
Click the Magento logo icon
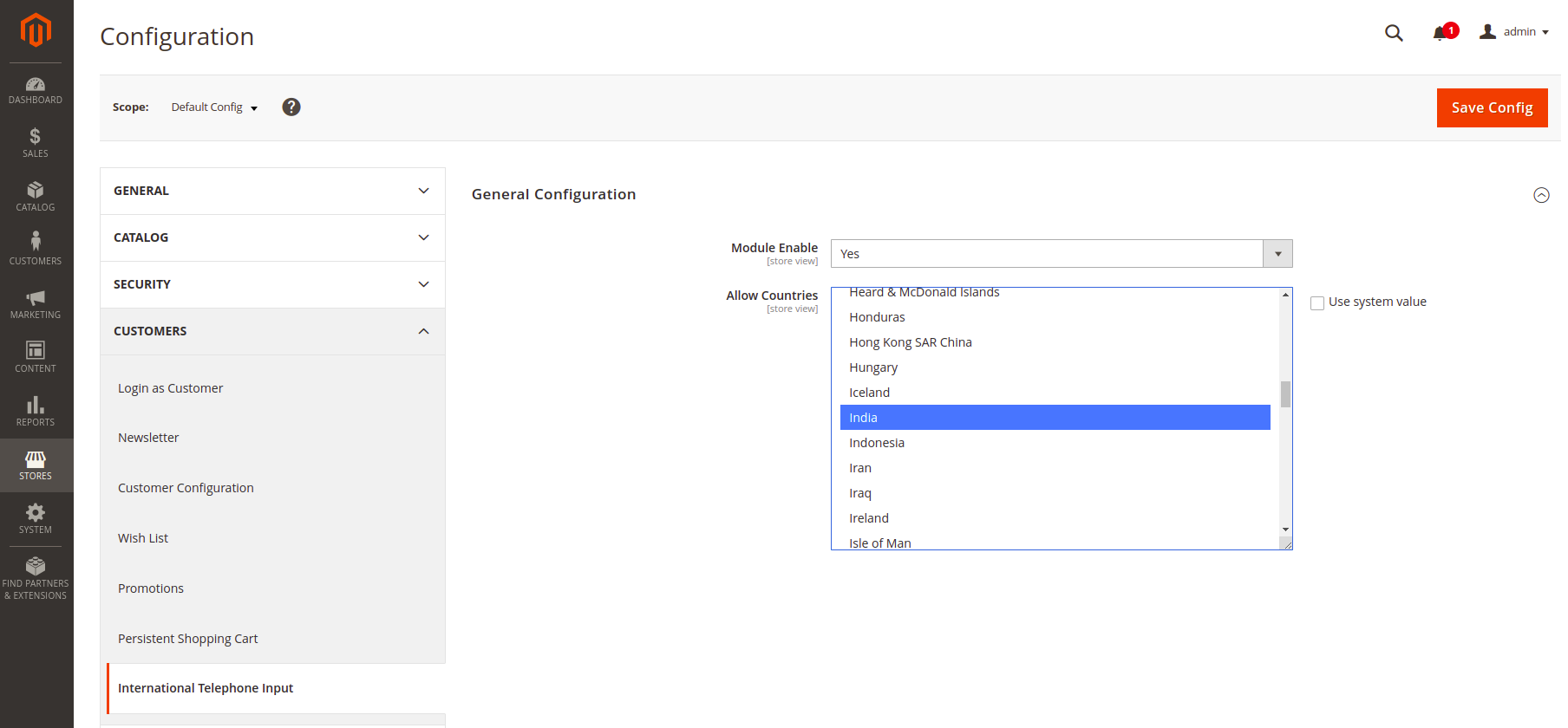(x=36, y=30)
